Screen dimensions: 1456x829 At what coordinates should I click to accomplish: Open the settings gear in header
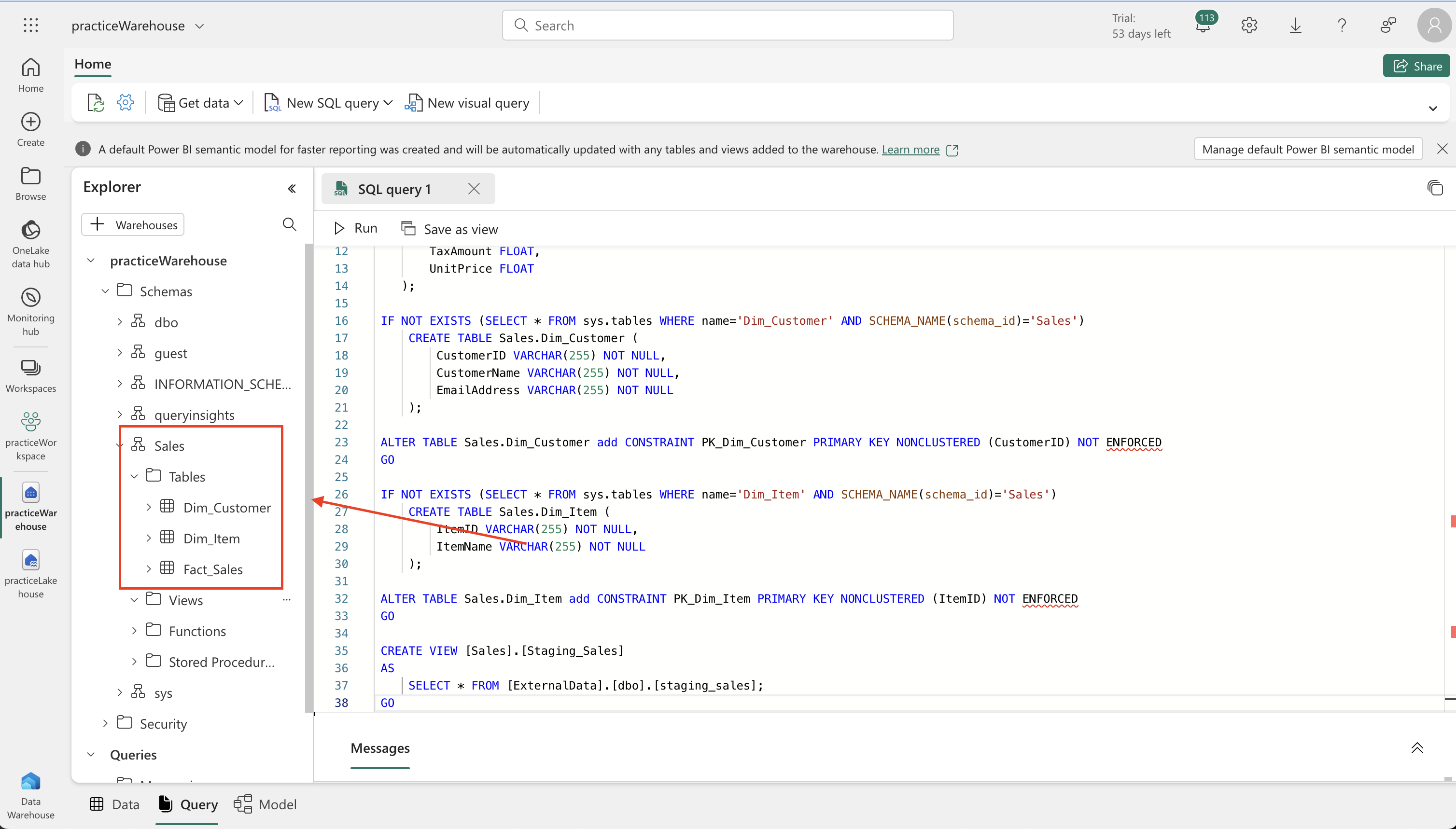(1248, 25)
